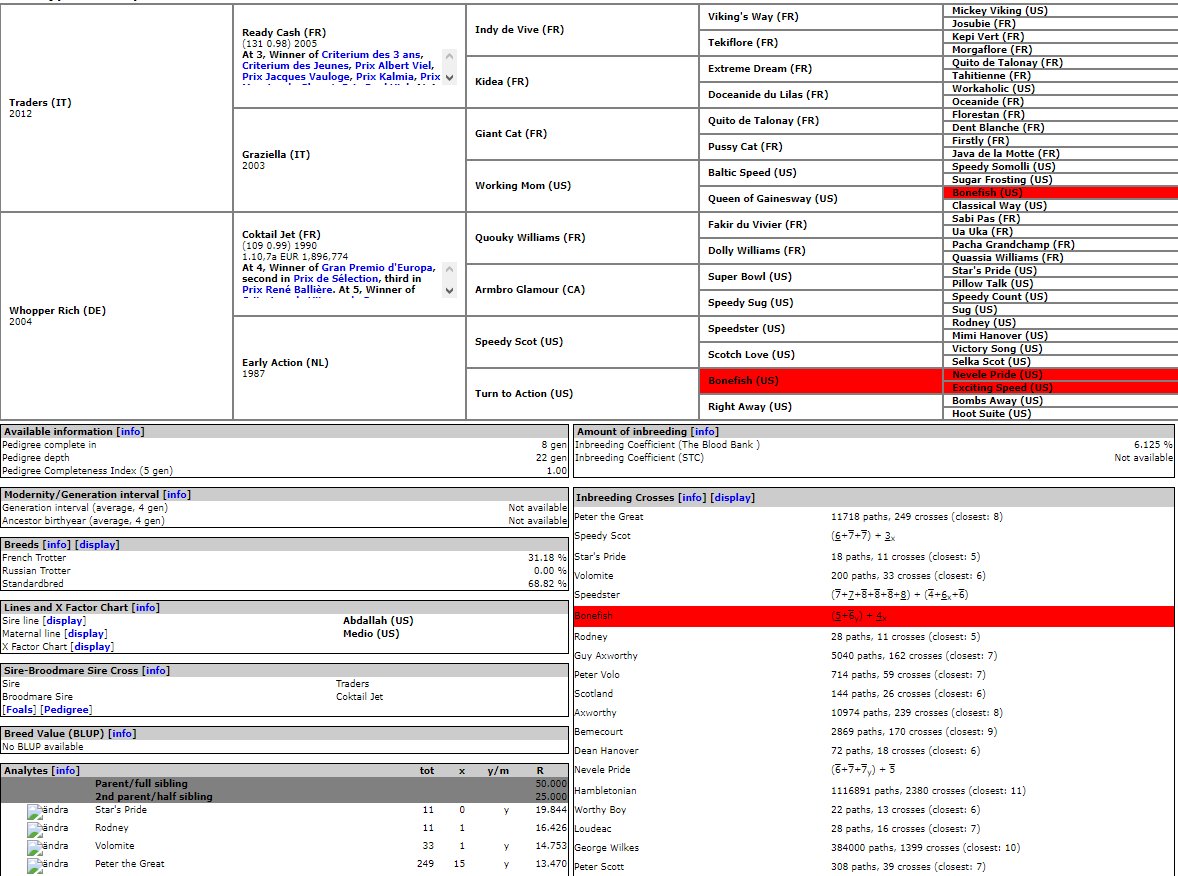Click display link for Inbreeding Crosses
Image resolution: width=1178 pixels, height=876 pixels.
pos(732,497)
